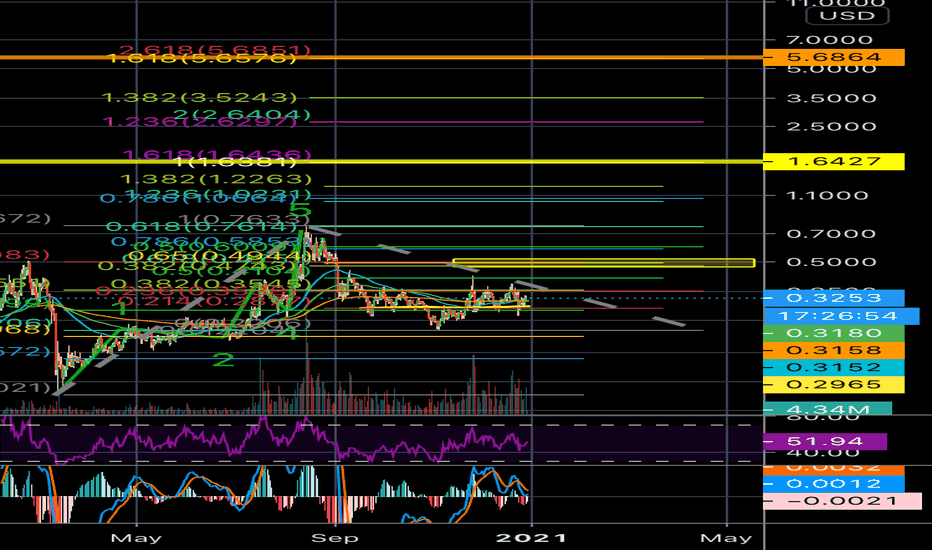This screenshot has width=932, height=550.
Task: Click the Sep label on time axis
Action: point(335,538)
